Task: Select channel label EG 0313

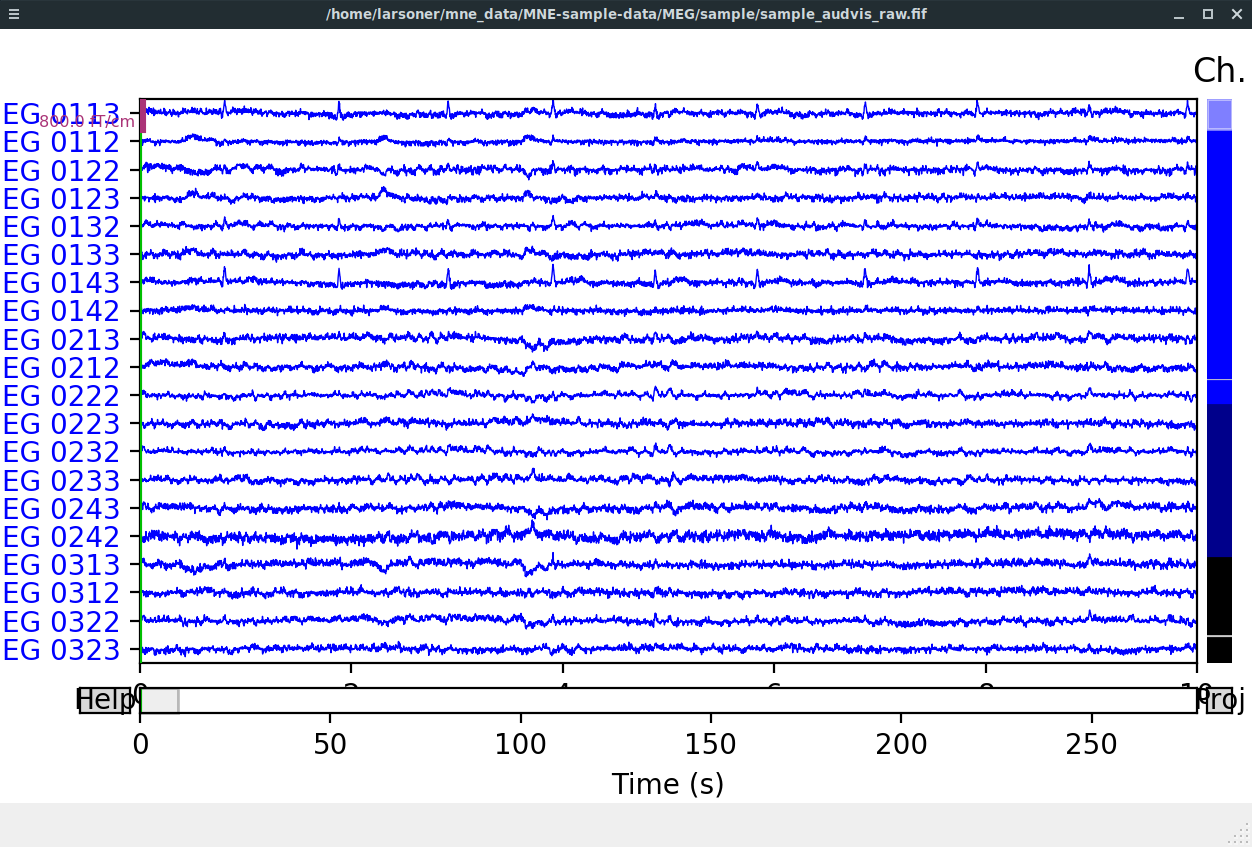Action: 61,565
